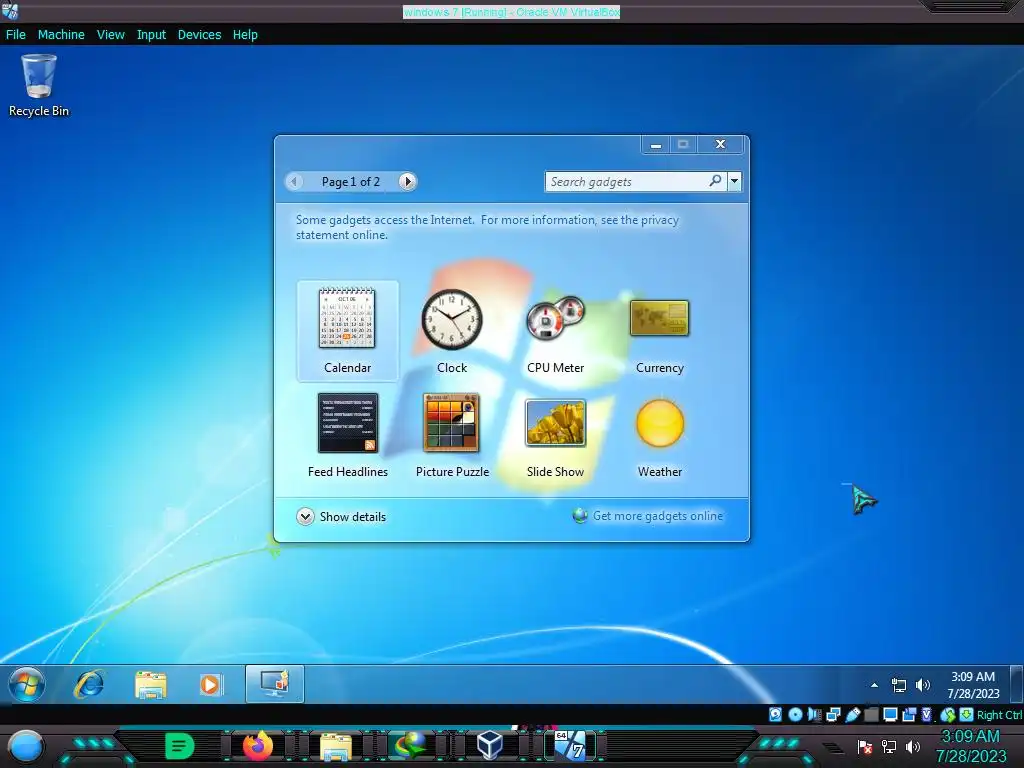Open Internet Download Manager on host taskbar
The height and width of the screenshot is (768, 1024).
(x=411, y=746)
